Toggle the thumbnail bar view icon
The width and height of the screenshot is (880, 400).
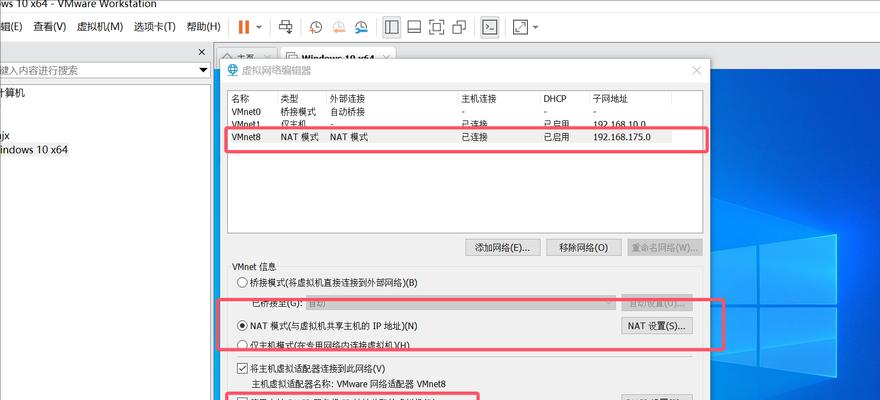point(414,27)
